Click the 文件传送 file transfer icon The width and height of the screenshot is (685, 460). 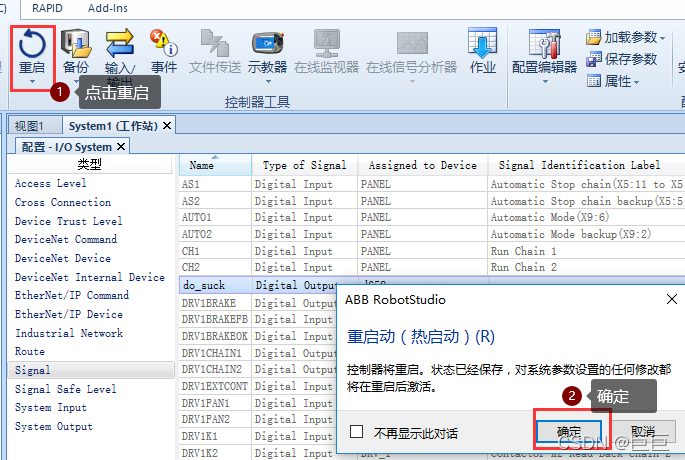pos(214,43)
